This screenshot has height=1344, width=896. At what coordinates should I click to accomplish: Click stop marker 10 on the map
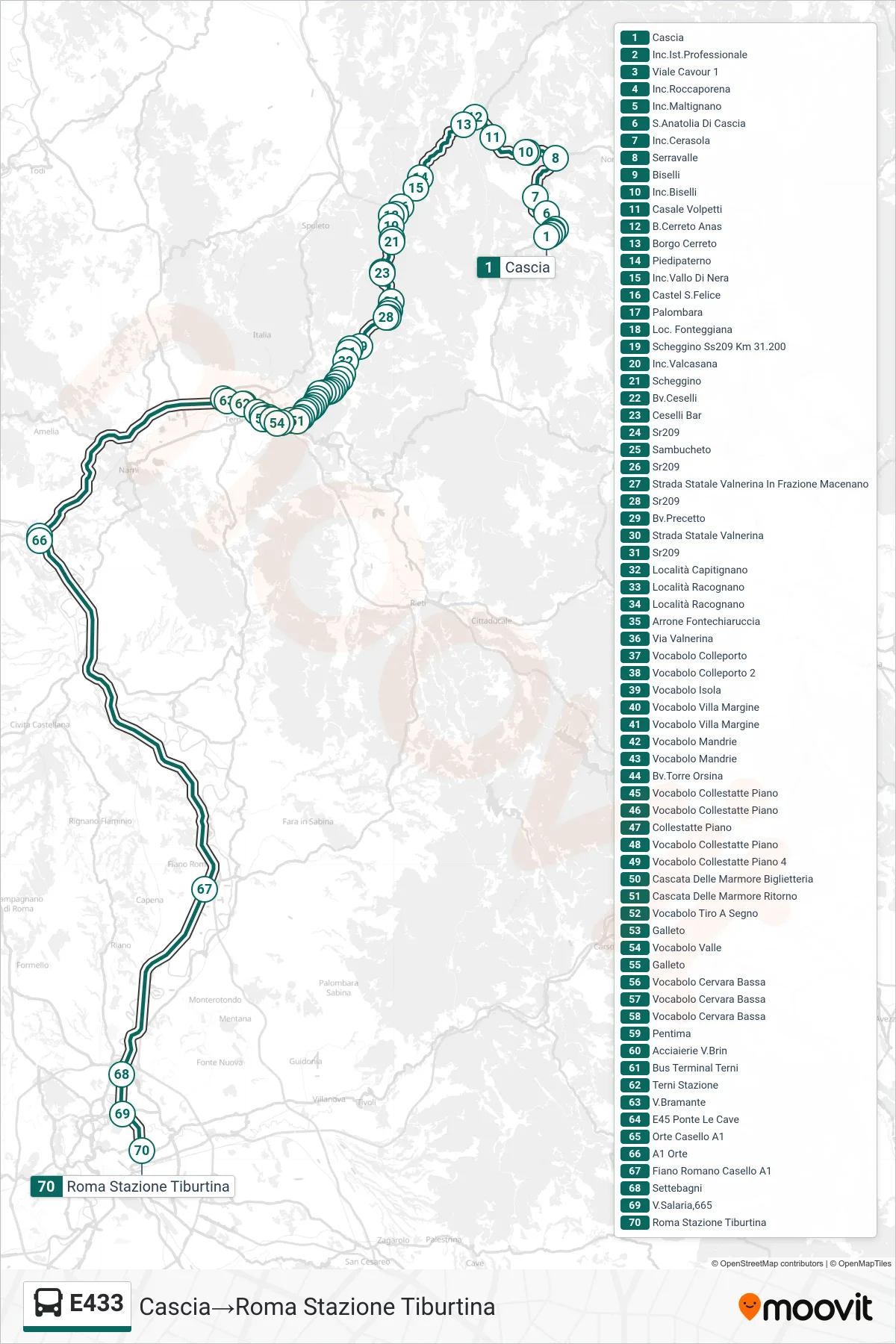pyautogui.click(x=526, y=152)
